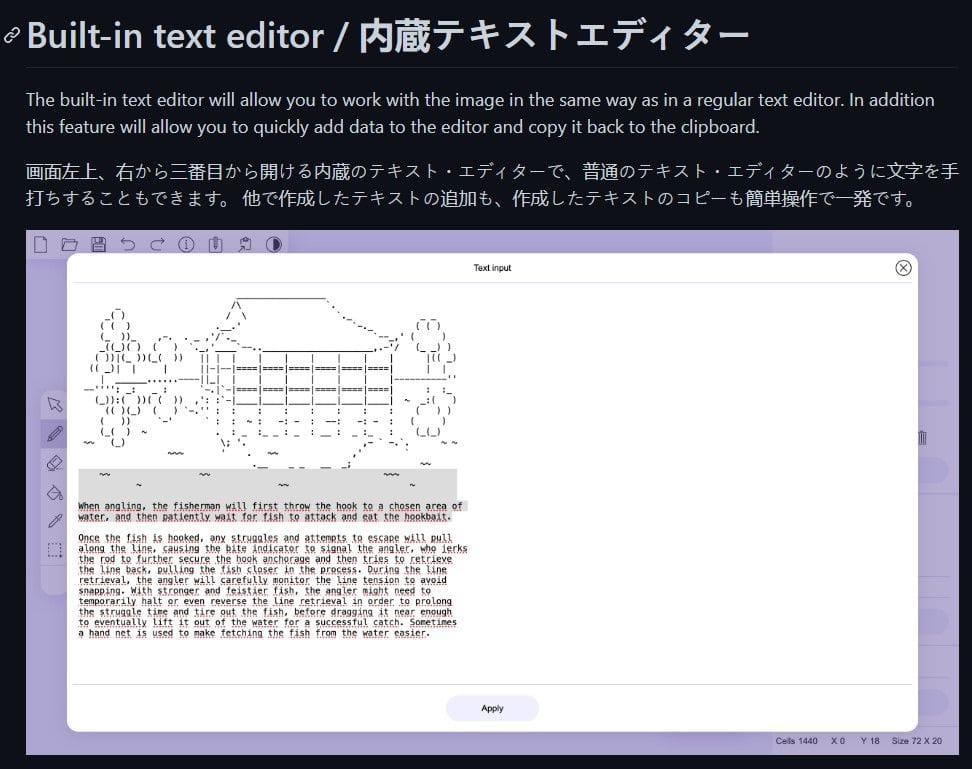Open a file using the folder icon
The width and height of the screenshot is (972, 769).
click(69, 243)
